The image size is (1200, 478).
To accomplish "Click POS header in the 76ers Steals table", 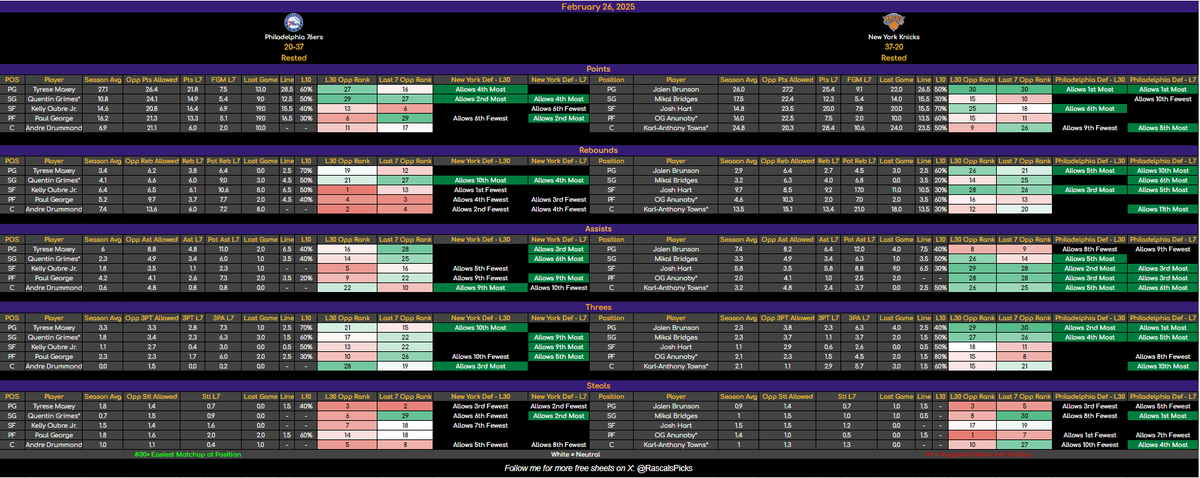I will pos(12,398).
